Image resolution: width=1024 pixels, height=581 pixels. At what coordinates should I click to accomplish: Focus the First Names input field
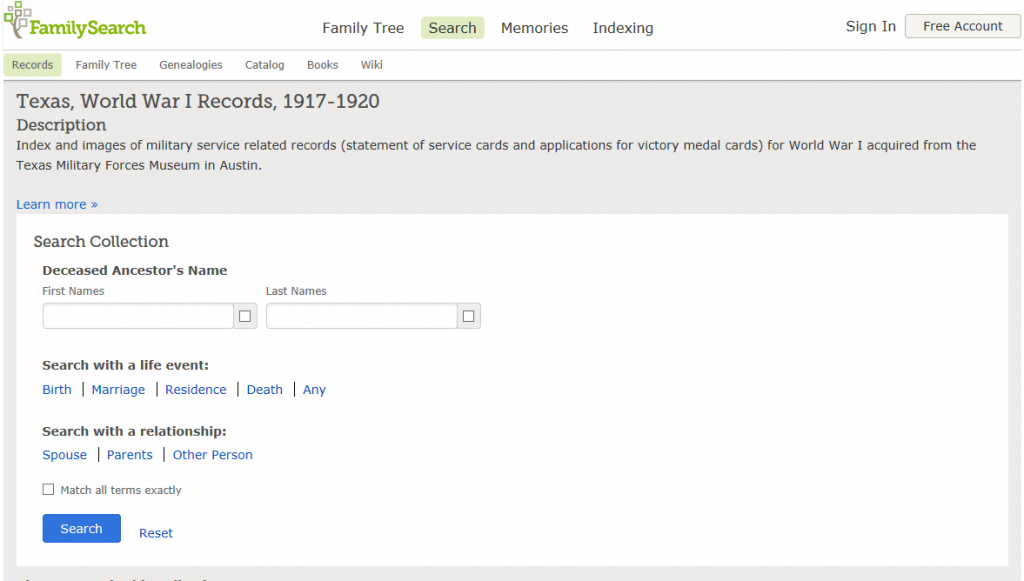point(138,316)
